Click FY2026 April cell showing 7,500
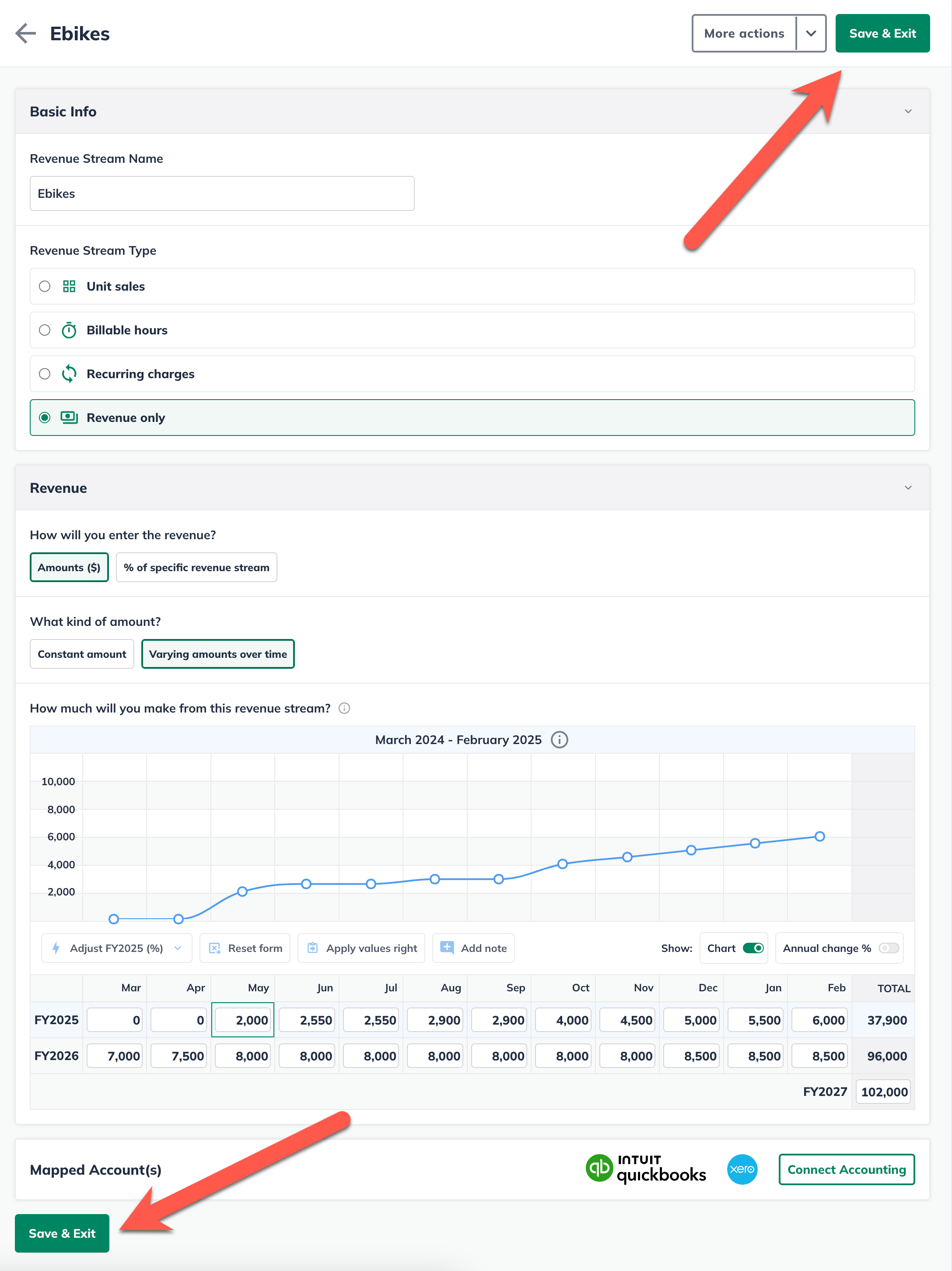 point(178,1056)
